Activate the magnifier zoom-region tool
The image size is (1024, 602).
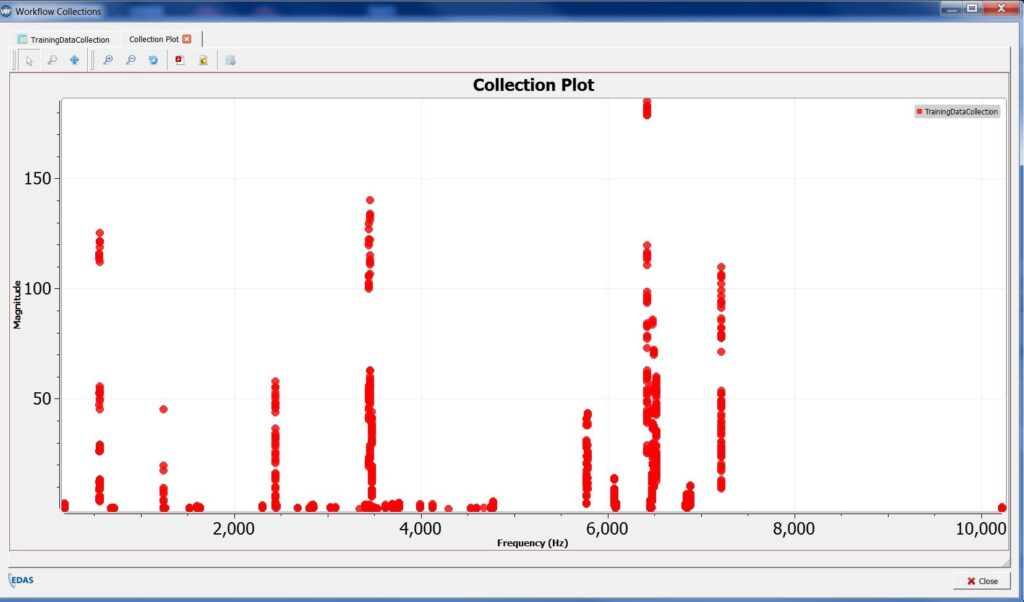pos(52,60)
